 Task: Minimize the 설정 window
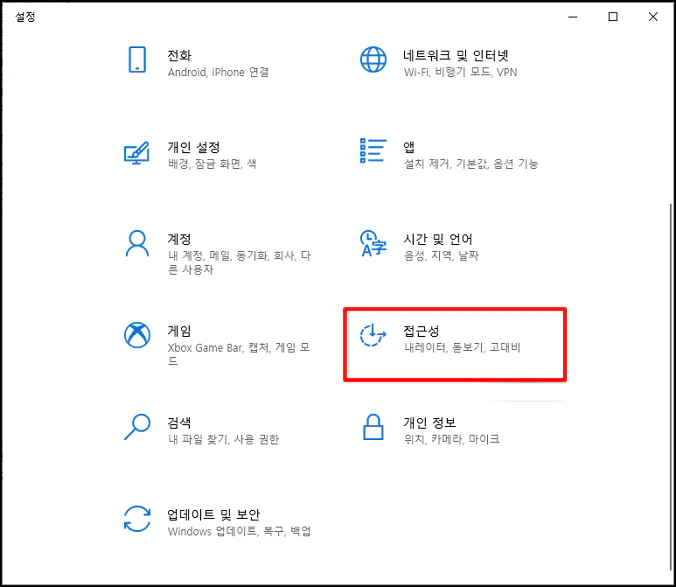click(x=573, y=17)
